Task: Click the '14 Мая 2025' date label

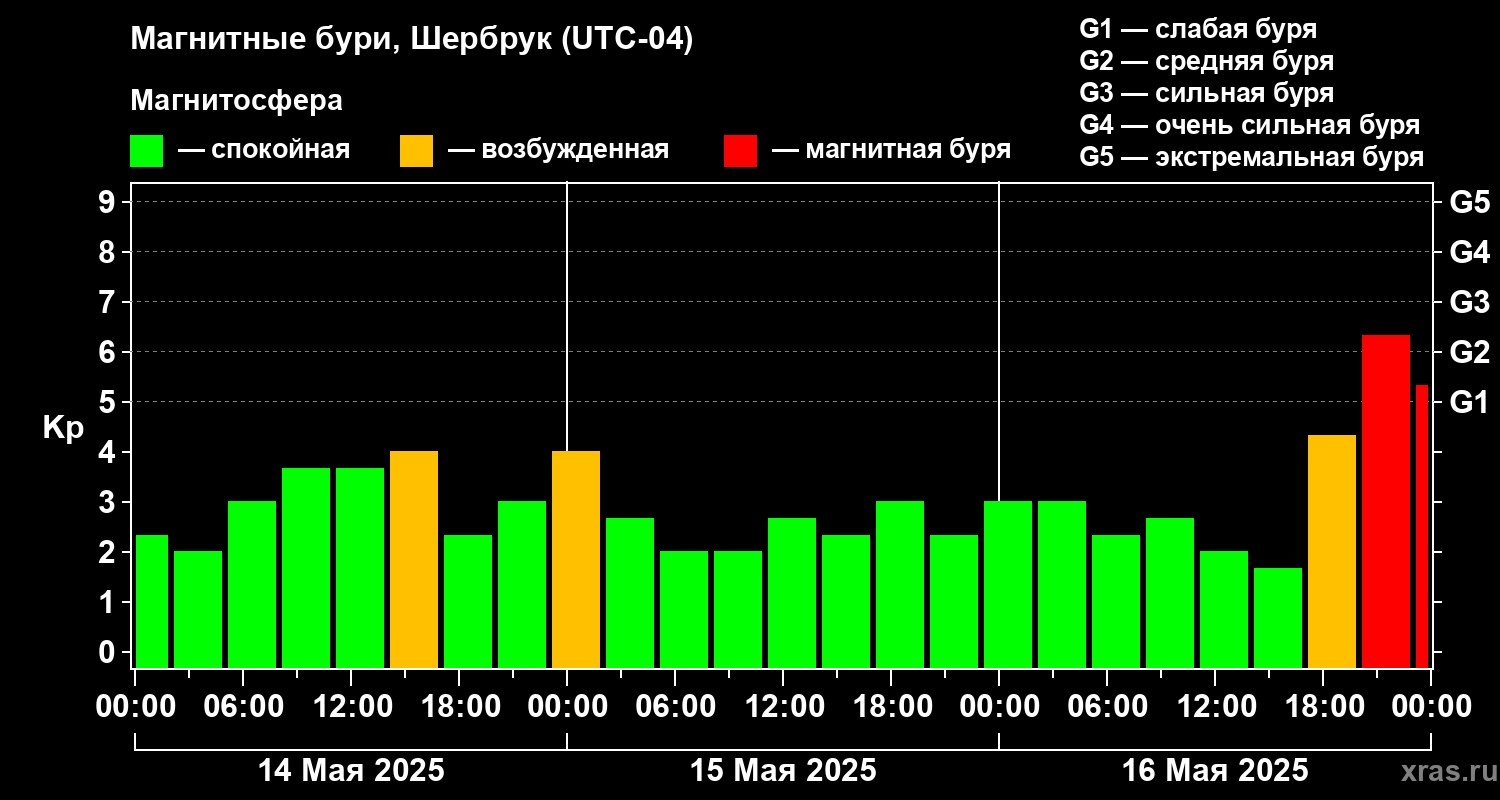Action: coord(351,770)
